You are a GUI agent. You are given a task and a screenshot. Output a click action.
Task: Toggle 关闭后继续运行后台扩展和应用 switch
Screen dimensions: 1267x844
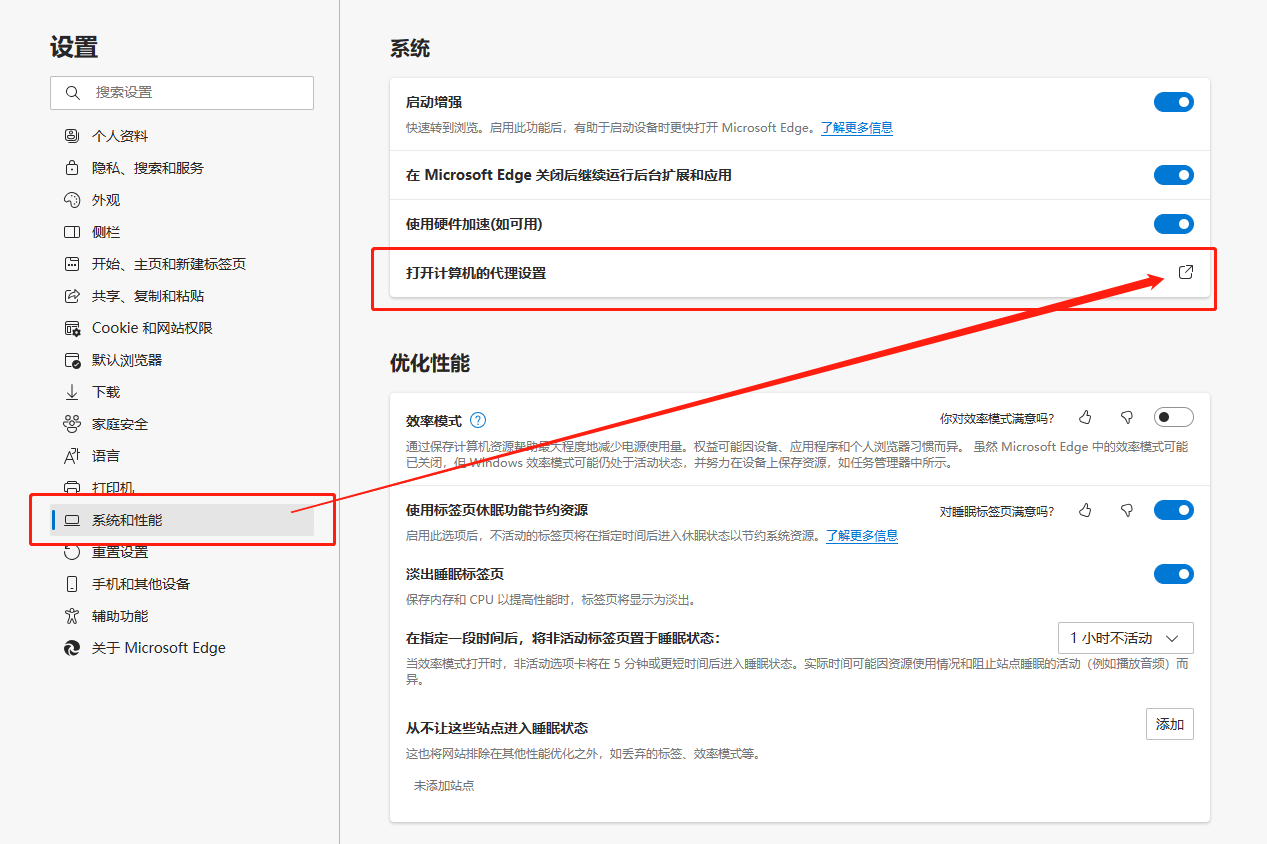click(1174, 175)
